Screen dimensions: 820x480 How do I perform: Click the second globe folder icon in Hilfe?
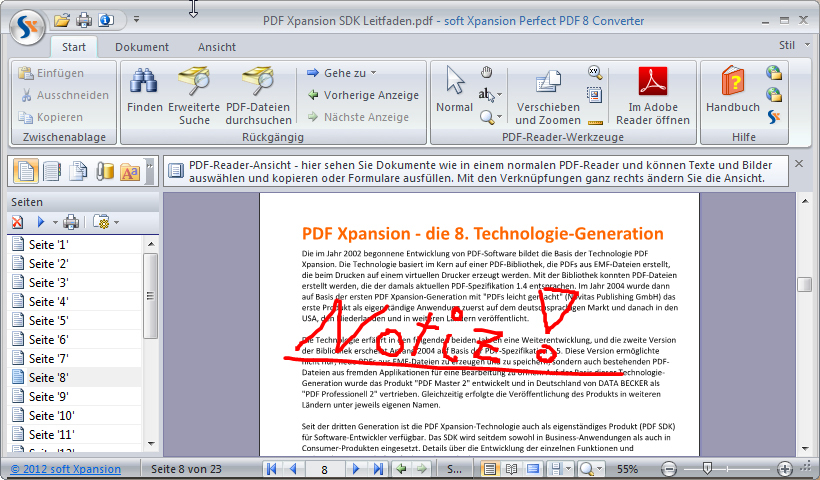(774, 94)
